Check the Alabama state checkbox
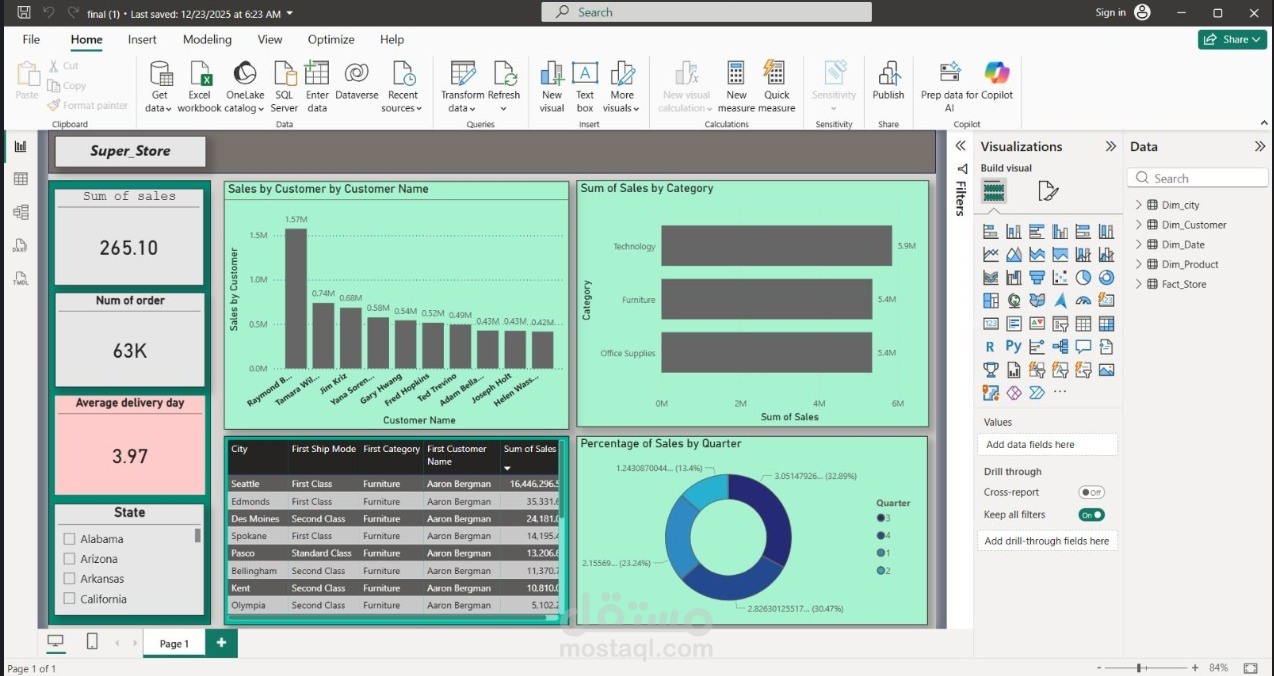The height and width of the screenshot is (676, 1274). tap(70, 538)
